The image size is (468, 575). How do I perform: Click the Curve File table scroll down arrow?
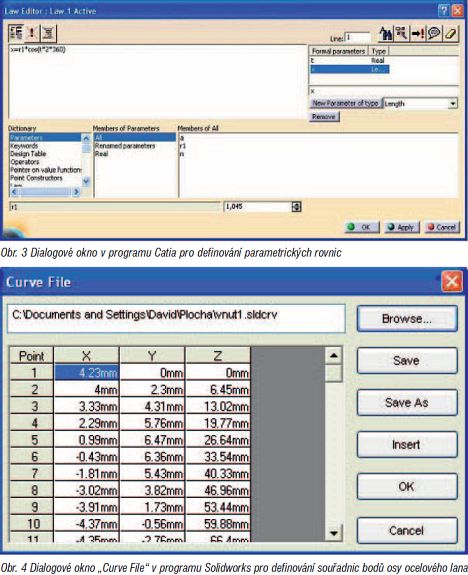333,533
